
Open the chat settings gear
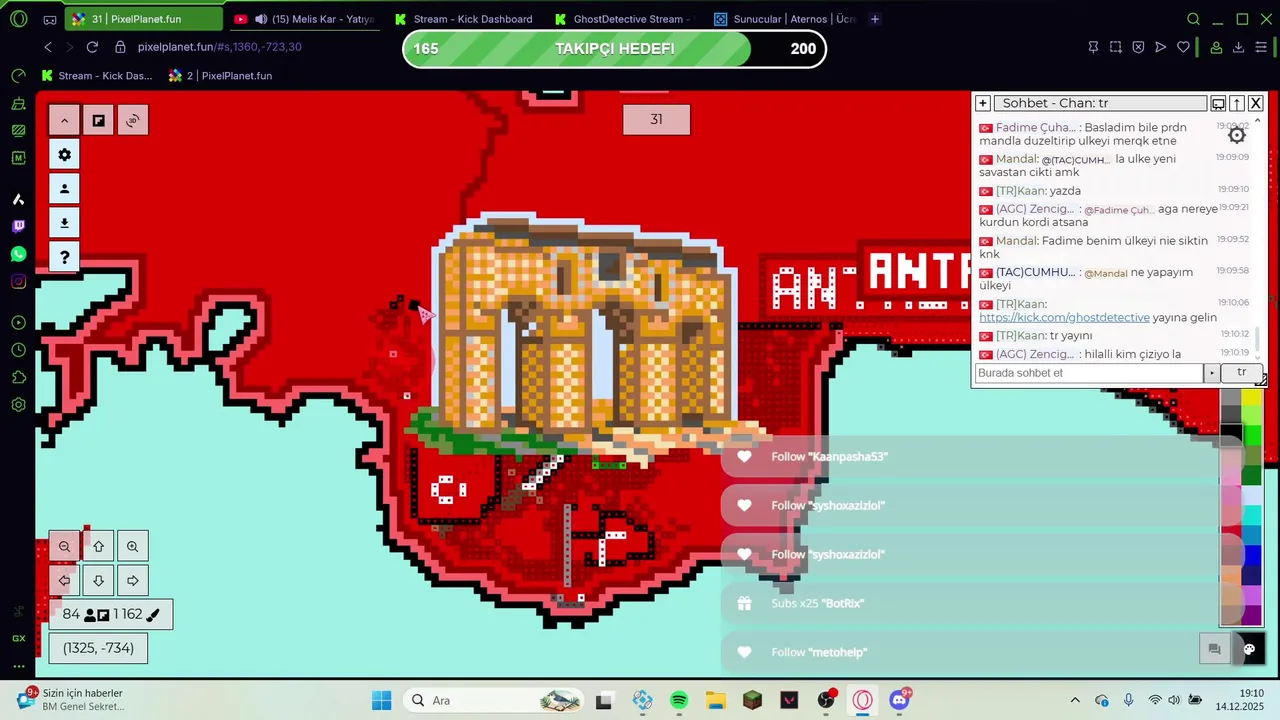(x=1237, y=135)
